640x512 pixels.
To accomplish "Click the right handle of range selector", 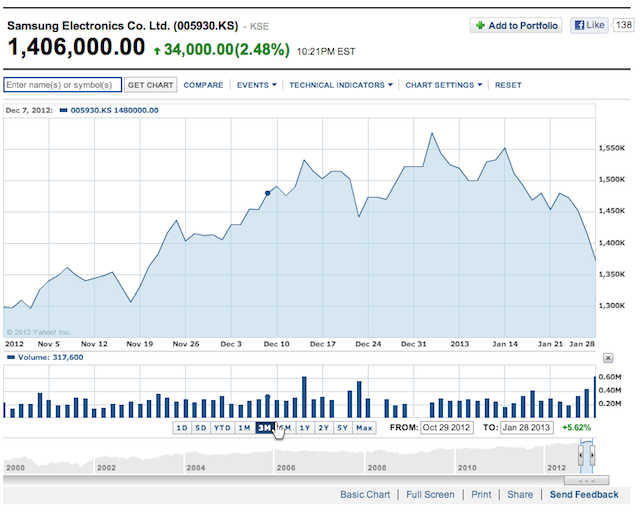I will 592,455.
